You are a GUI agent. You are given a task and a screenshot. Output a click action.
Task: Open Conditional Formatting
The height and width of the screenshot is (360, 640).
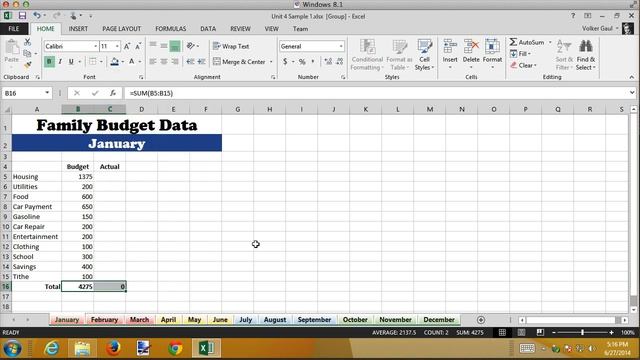click(367, 55)
